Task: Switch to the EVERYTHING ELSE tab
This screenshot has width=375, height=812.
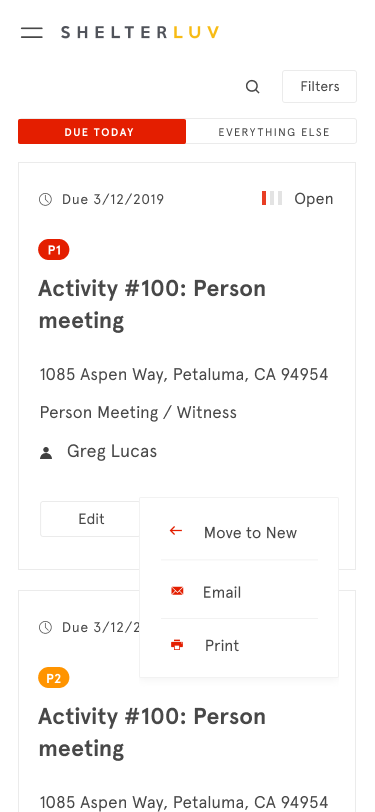Action: pyautogui.click(x=271, y=132)
